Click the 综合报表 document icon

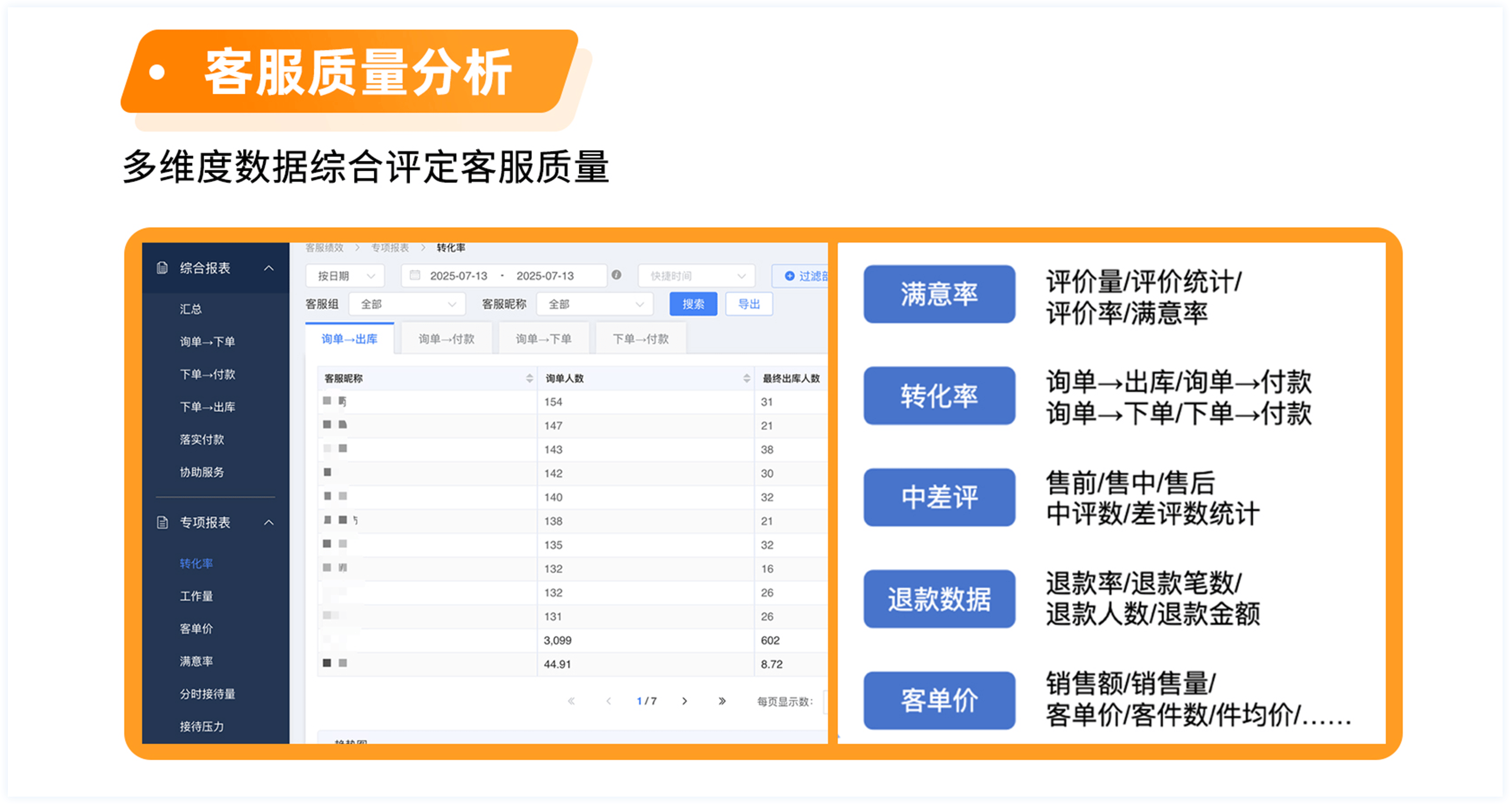(162, 268)
